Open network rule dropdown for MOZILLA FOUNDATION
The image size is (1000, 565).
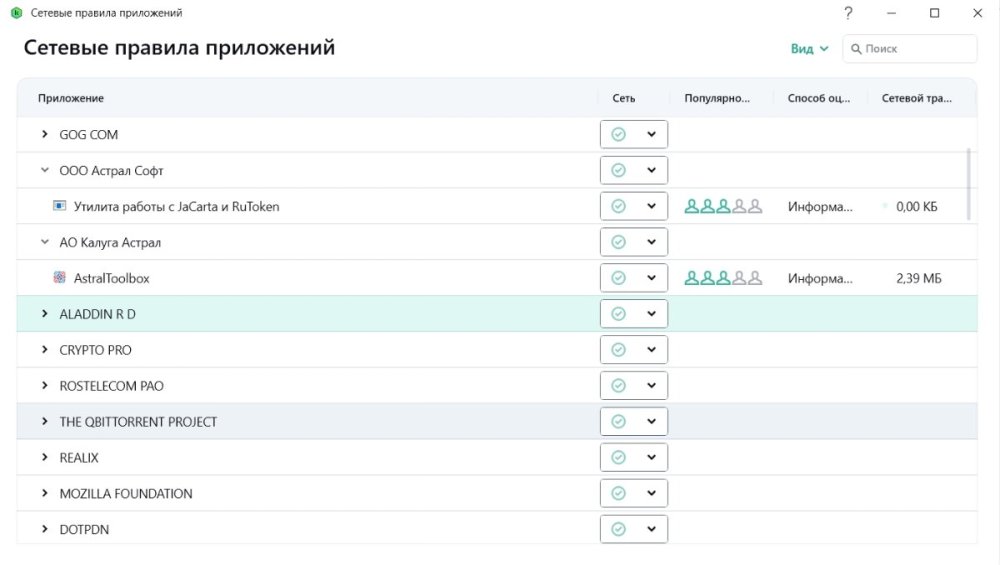pyautogui.click(x=651, y=493)
